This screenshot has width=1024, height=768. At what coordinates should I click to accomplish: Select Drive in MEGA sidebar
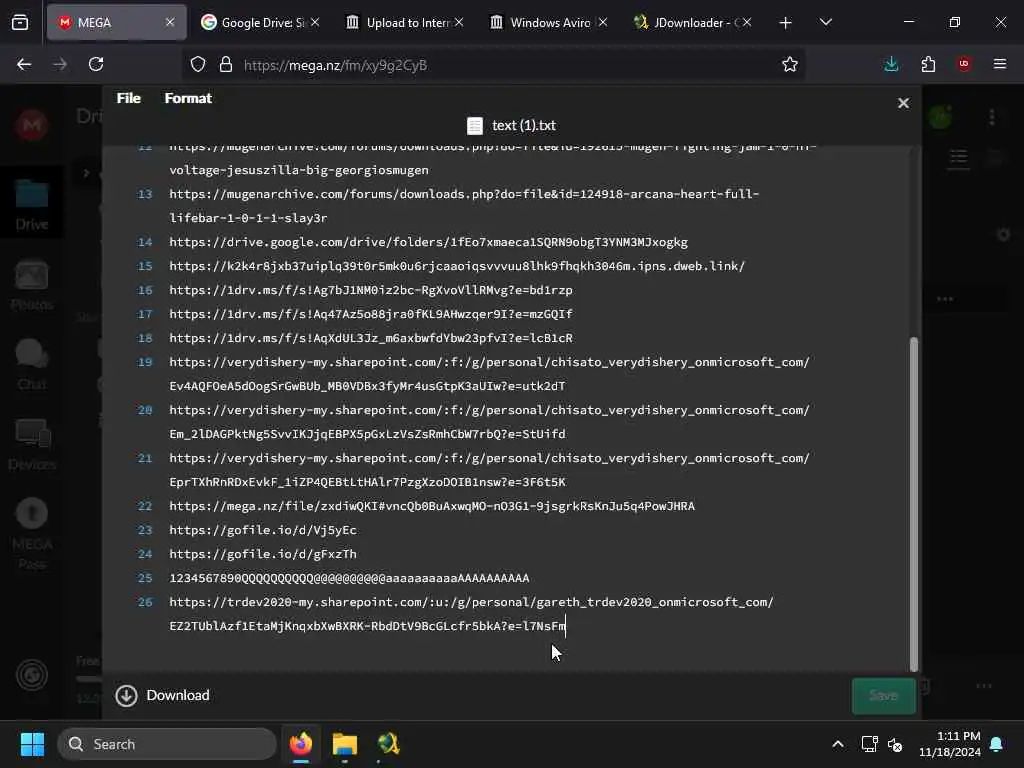click(31, 205)
